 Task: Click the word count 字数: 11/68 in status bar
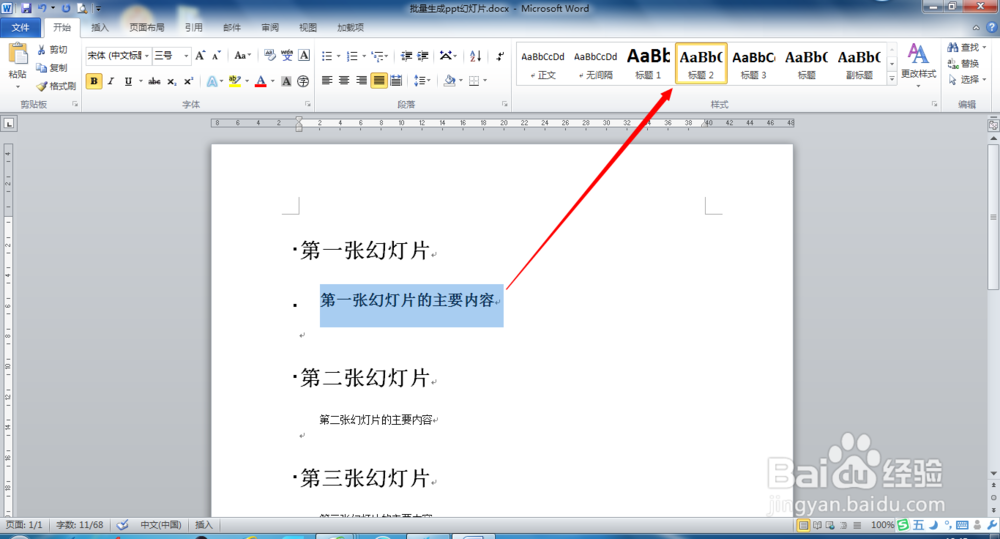pos(80,525)
